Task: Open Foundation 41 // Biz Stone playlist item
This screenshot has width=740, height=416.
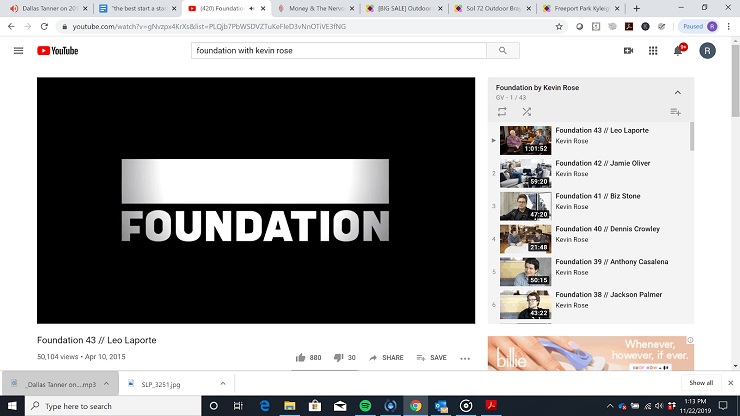Action: pyautogui.click(x=592, y=206)
